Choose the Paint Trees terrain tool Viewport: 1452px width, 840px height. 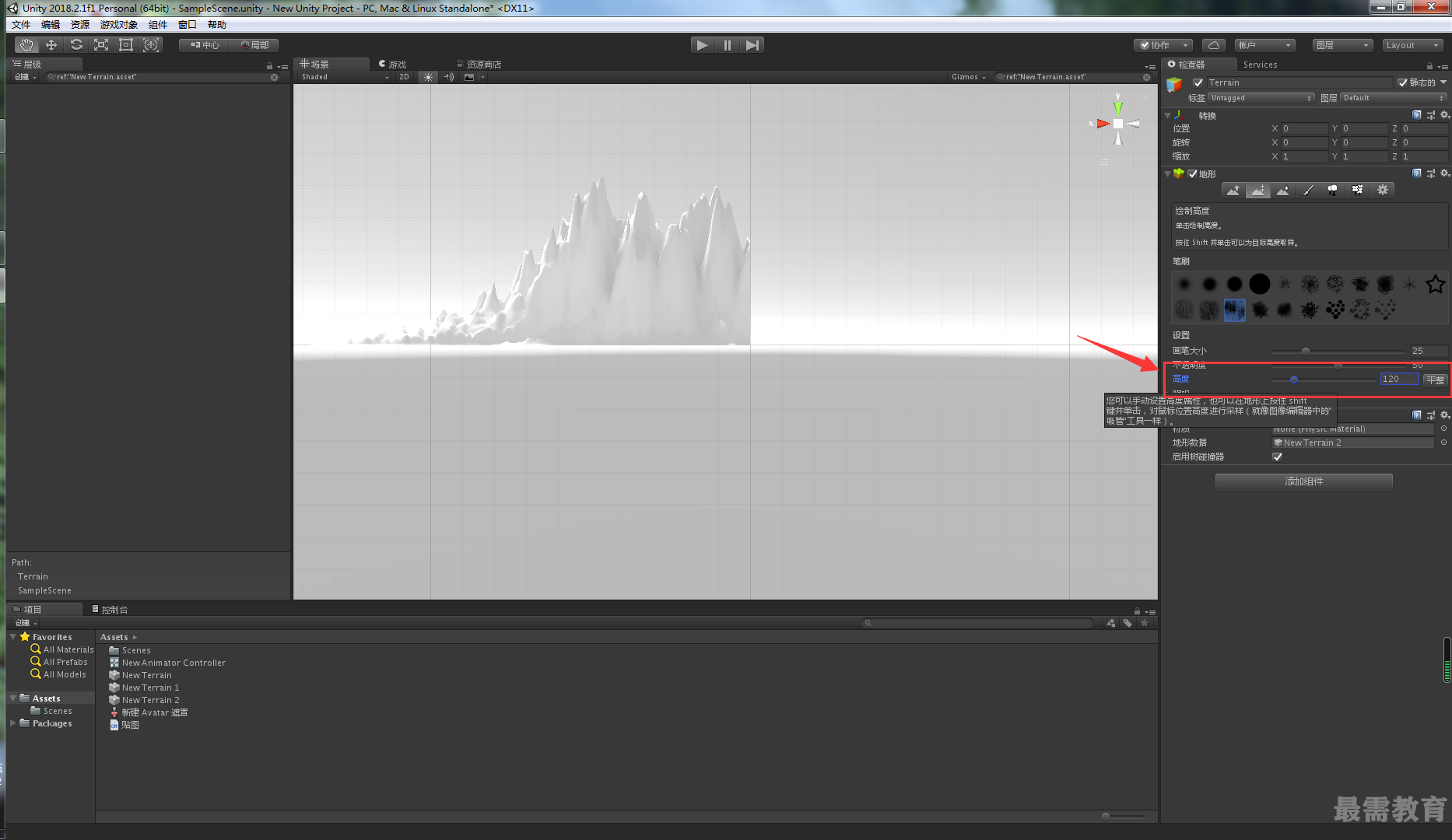pos(1333,191)
